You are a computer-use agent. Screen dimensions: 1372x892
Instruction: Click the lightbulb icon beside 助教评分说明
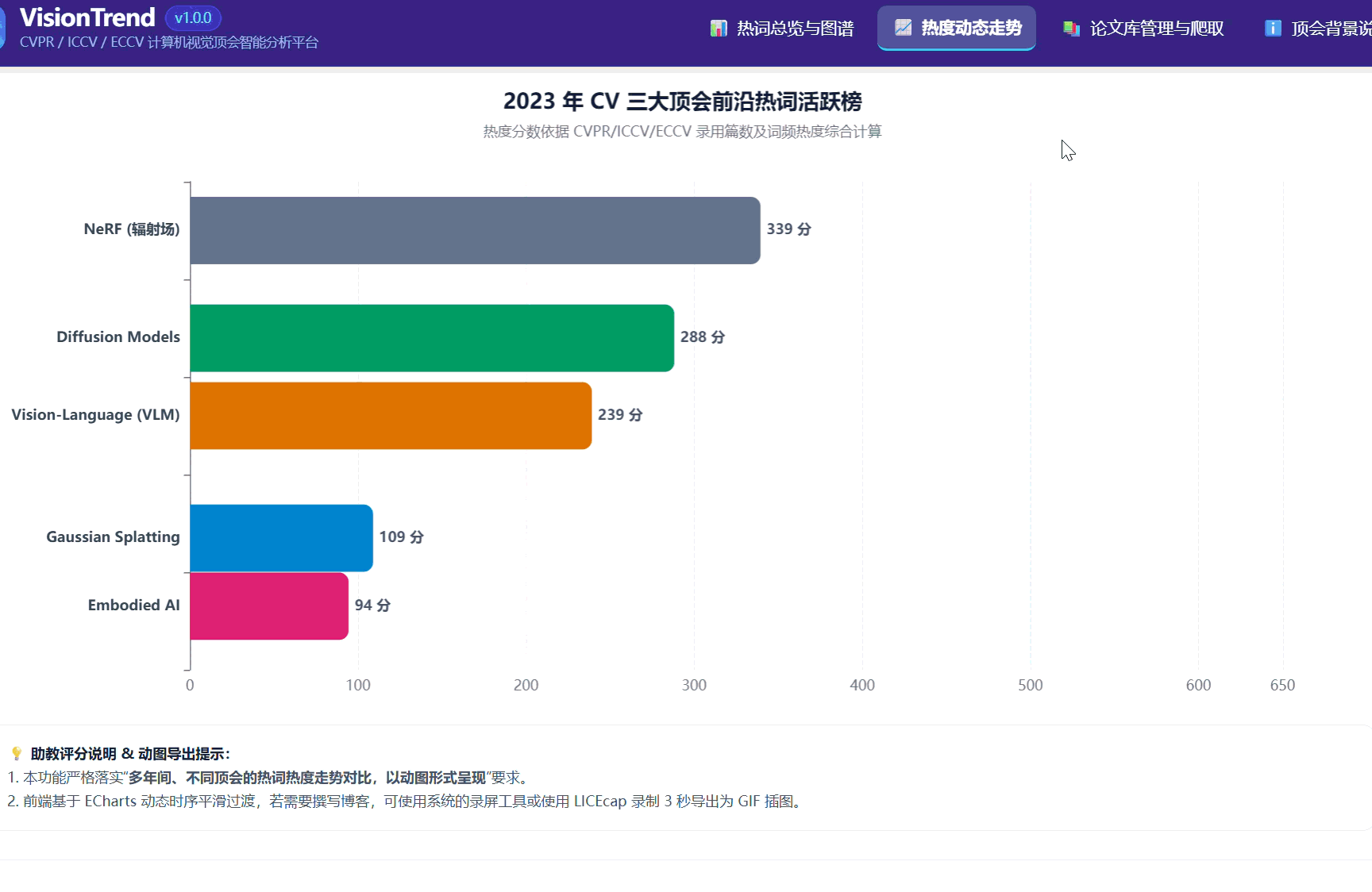point(16,753)
